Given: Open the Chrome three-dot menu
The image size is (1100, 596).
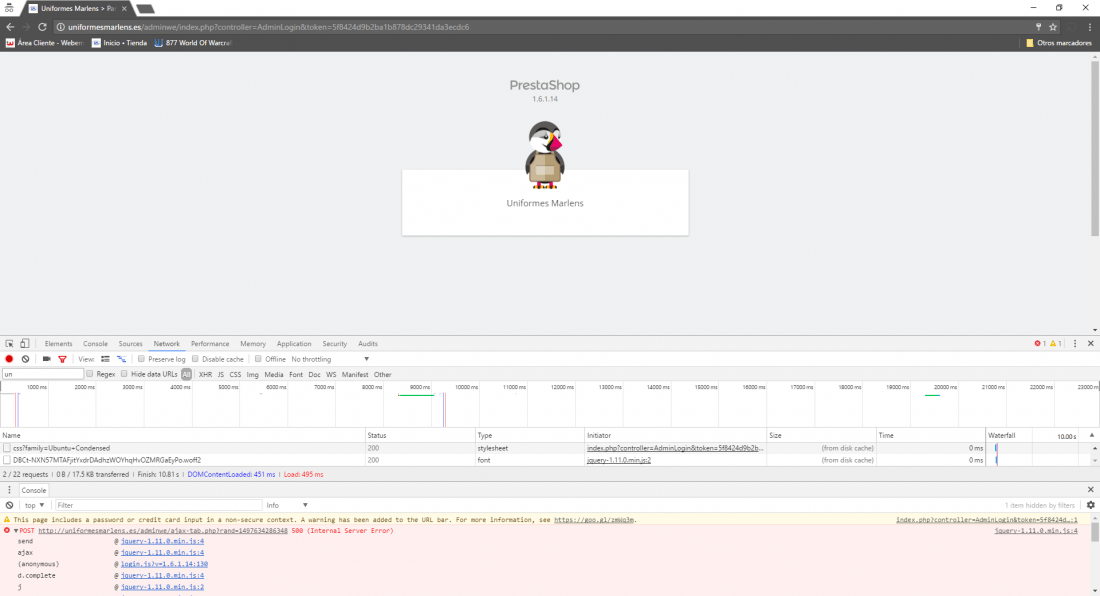Looking at the screenshot, I should pyautogui.click(x=1089, y=27).
